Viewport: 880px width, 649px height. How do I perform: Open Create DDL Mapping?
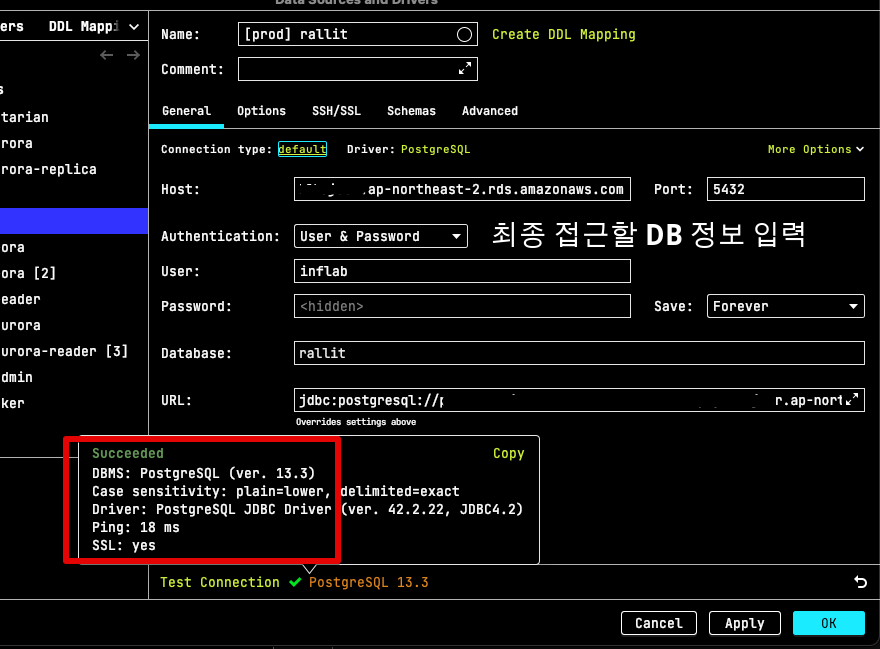[x=563, y=34]
